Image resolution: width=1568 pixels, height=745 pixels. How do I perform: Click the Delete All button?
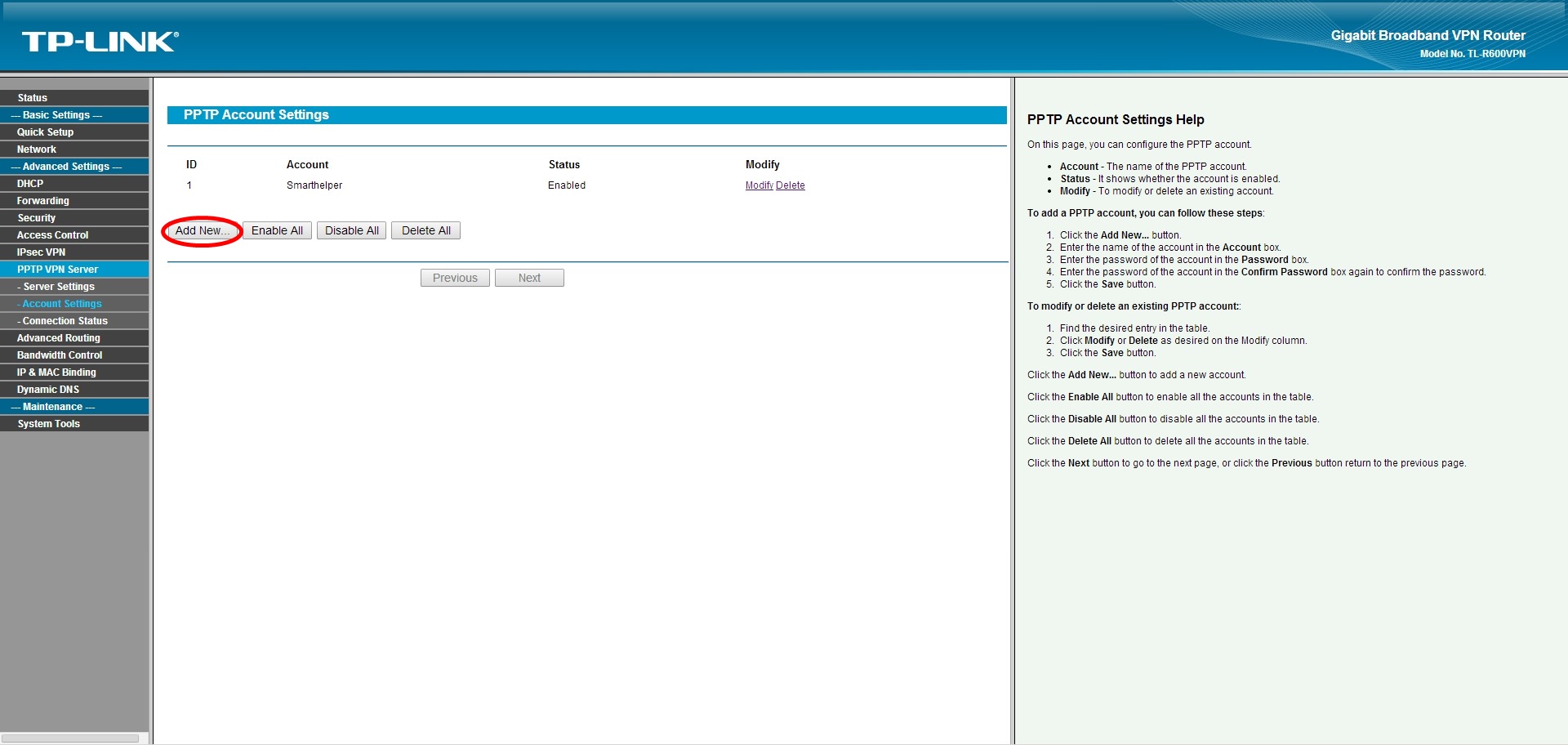(425, 230)
